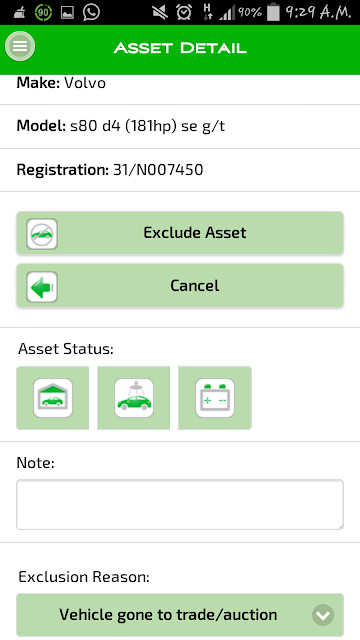Screen dimensions: 360x640
Task: Toggle the garage asset status
Action: point(53,398)
